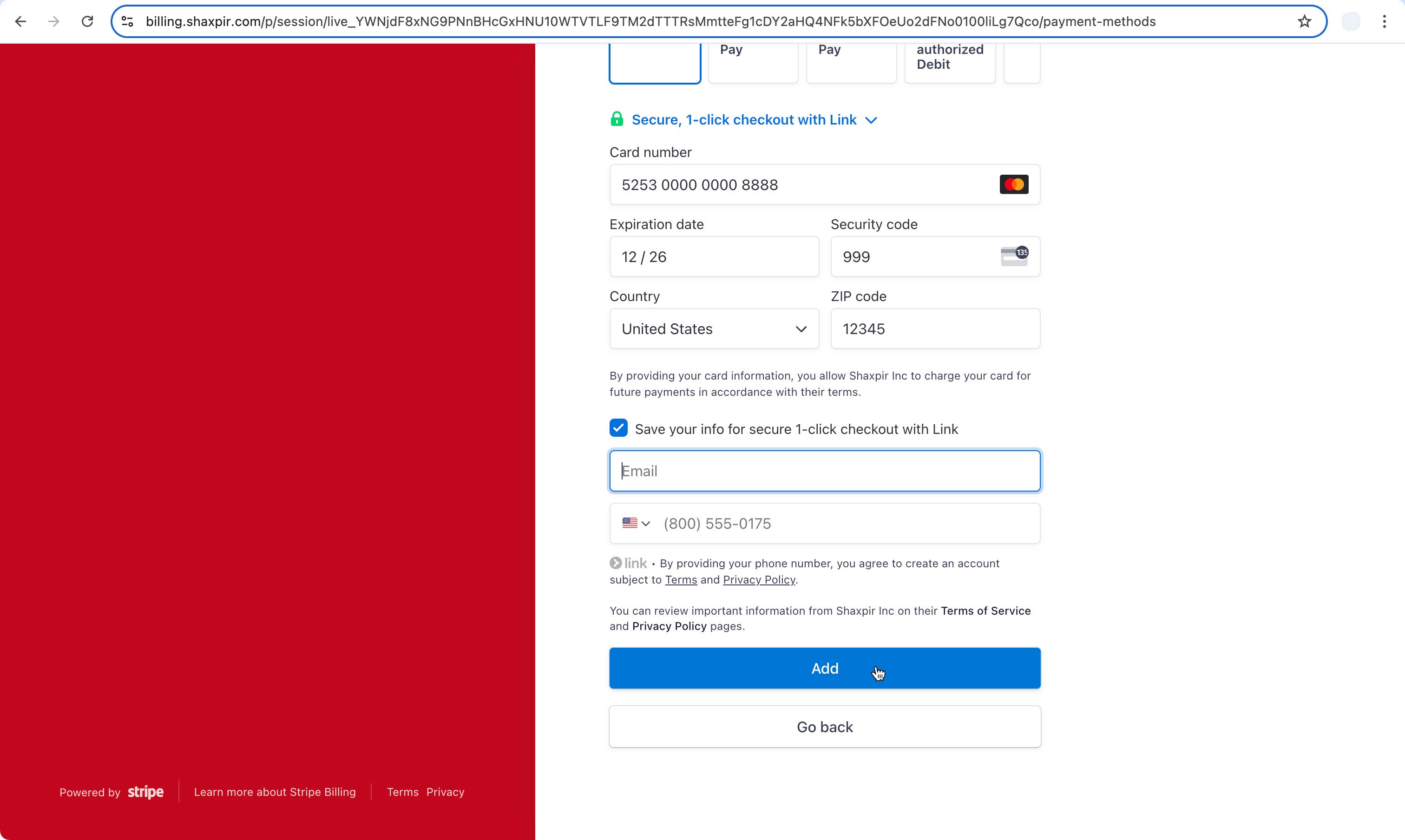1405x840 pixels.
Task: Click the browser back arrow
Action: tap(21, 21)
